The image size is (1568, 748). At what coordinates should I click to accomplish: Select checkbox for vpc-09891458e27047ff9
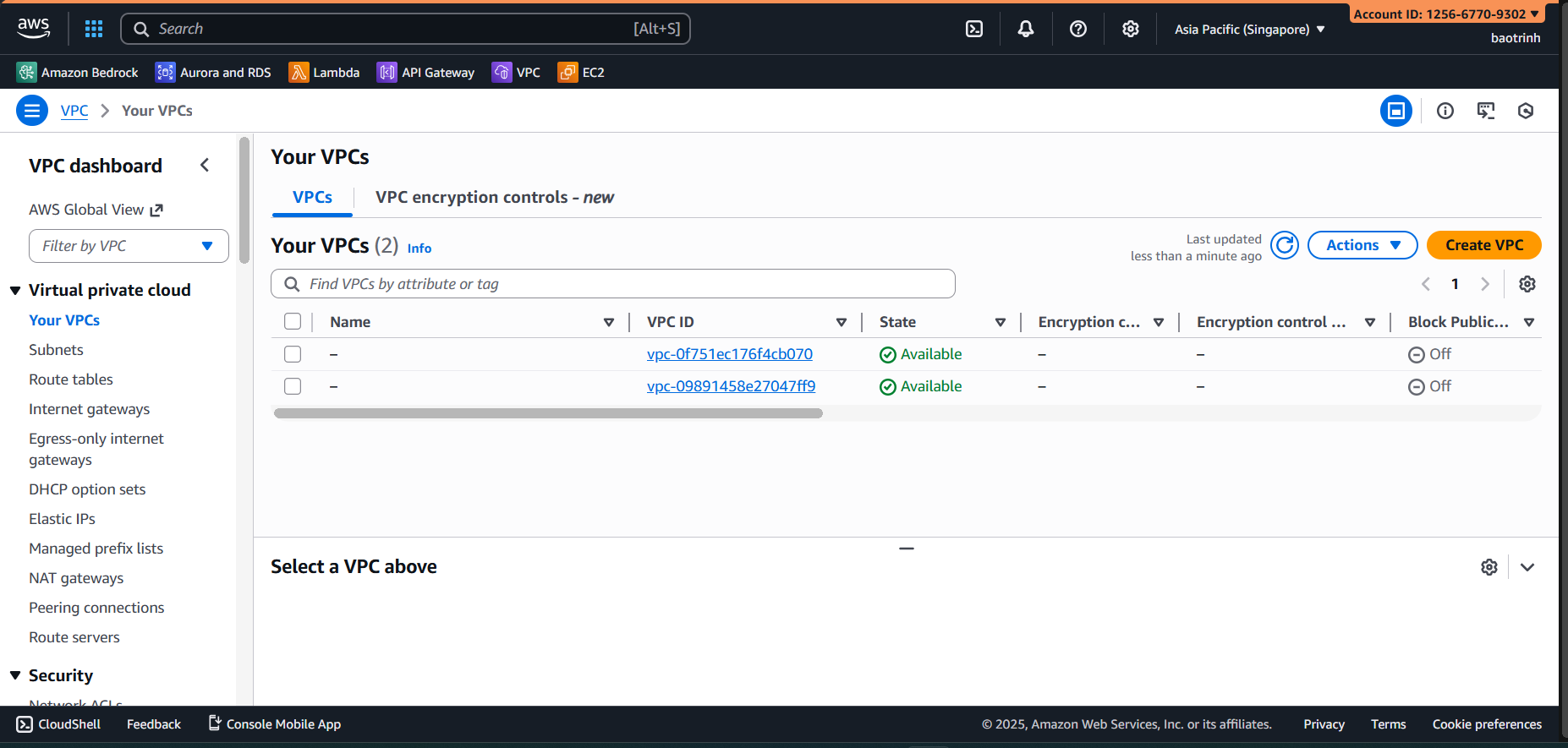pyautogui.click(x=293, y=386)
